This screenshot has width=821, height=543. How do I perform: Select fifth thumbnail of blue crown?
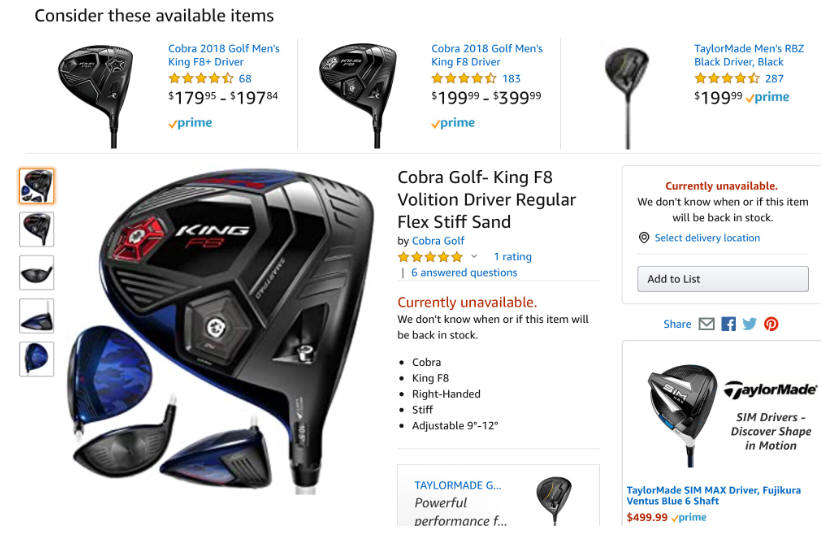click(x=37, y=359)
